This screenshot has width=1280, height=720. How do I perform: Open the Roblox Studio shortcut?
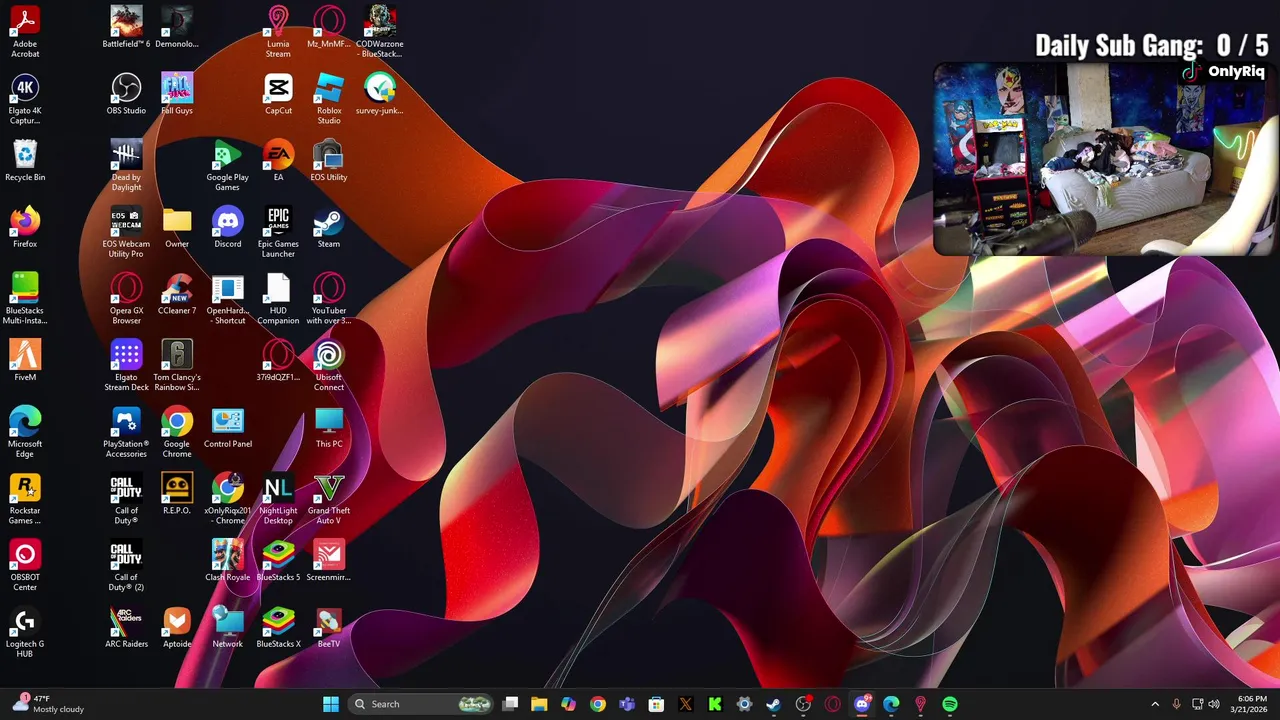[x=329, y=99]
